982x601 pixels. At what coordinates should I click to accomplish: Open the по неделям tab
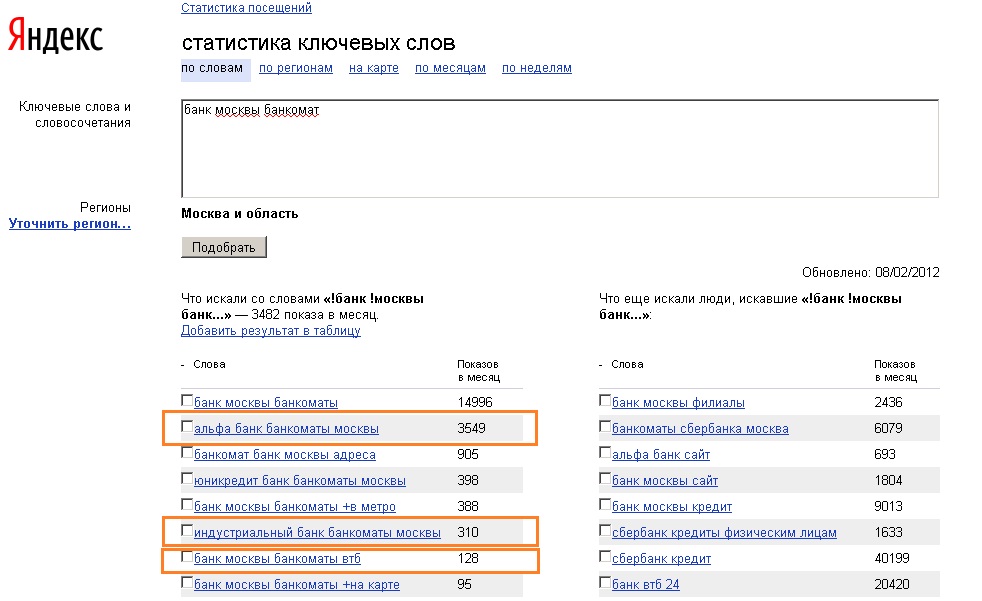click(536, 68)
